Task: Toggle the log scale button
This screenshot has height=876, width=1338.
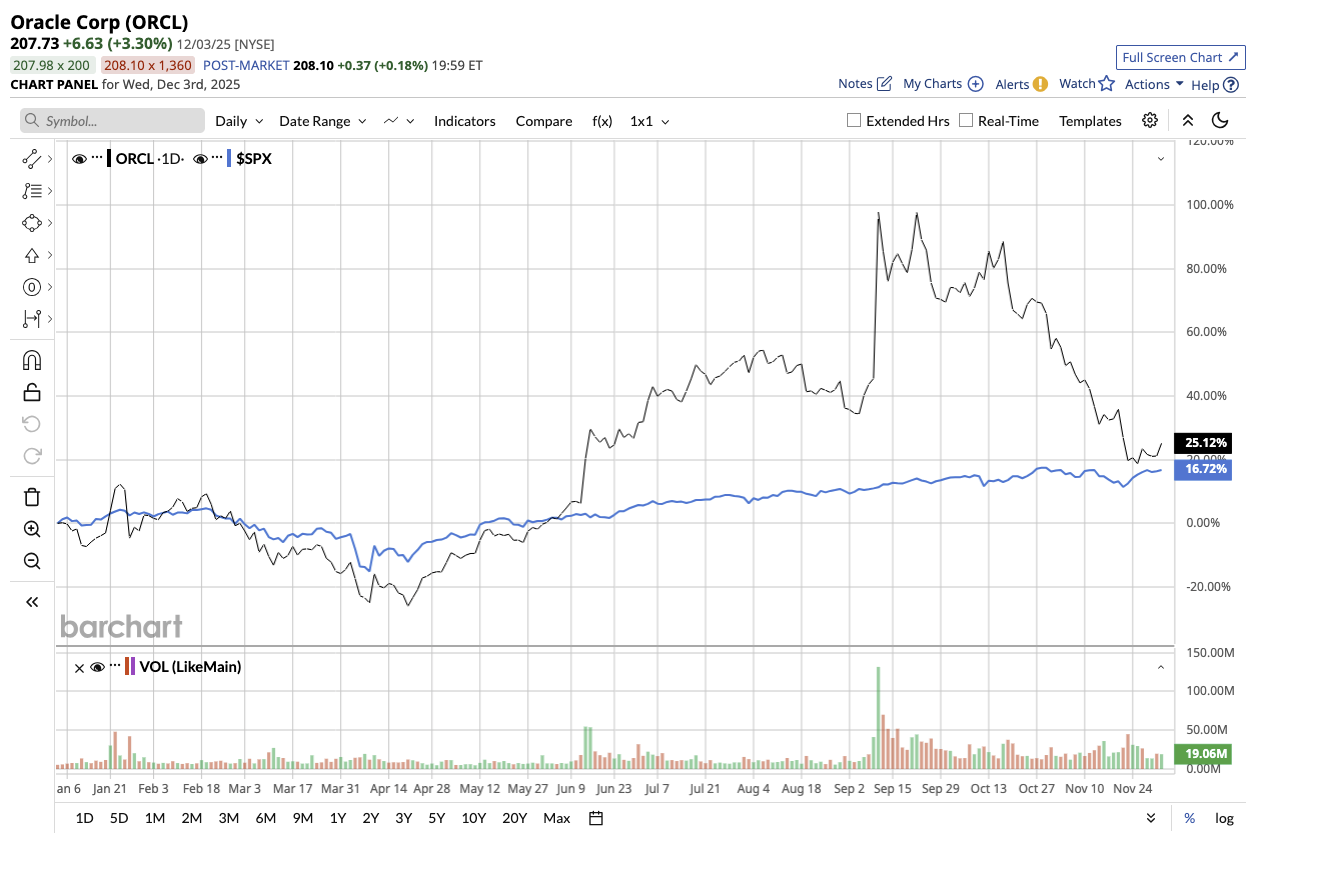Action: click(x=1224, y=818)
